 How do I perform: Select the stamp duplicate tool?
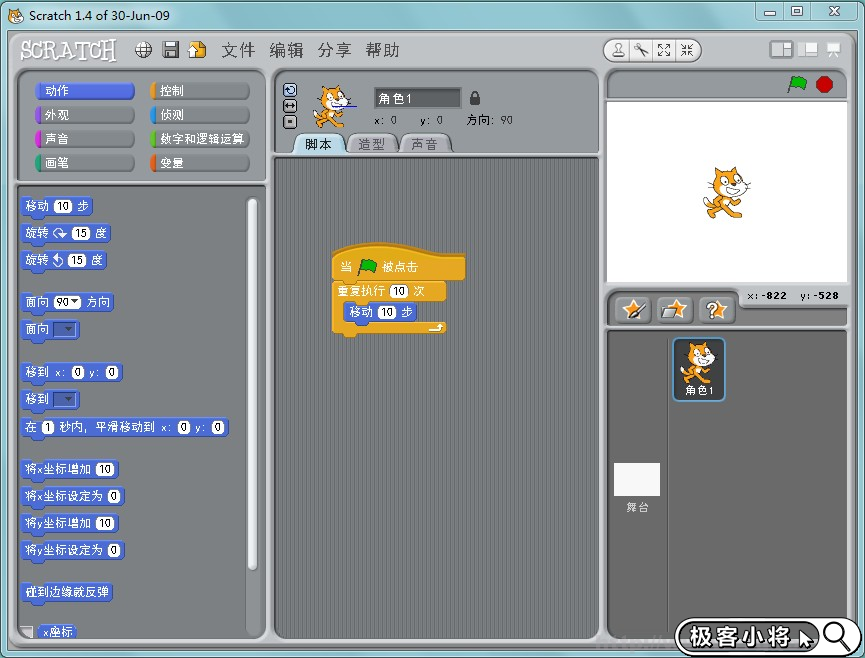pos(620,50)
